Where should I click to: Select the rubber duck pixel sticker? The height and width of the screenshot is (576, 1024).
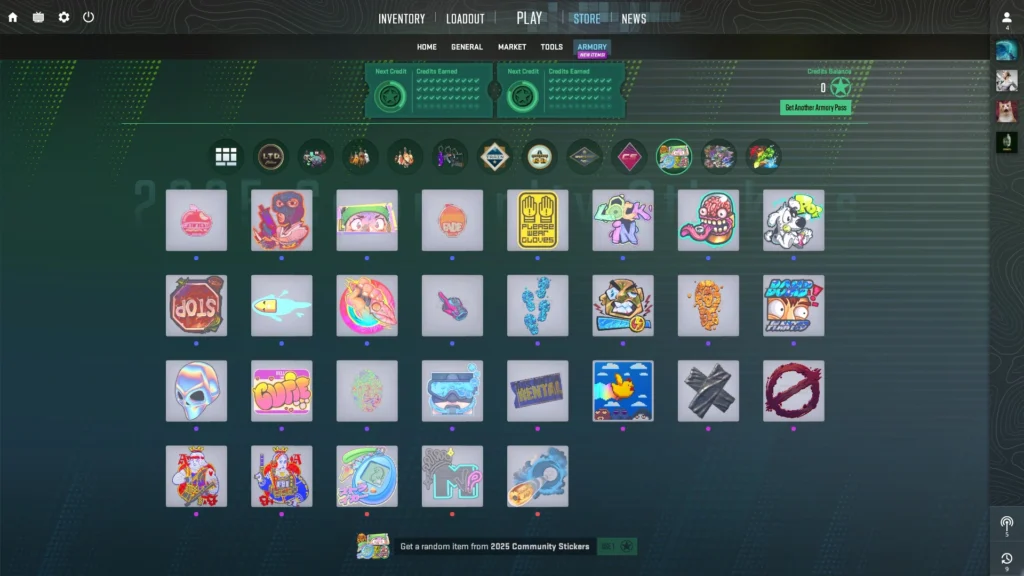pyautogui.click(x=622, y=391)
